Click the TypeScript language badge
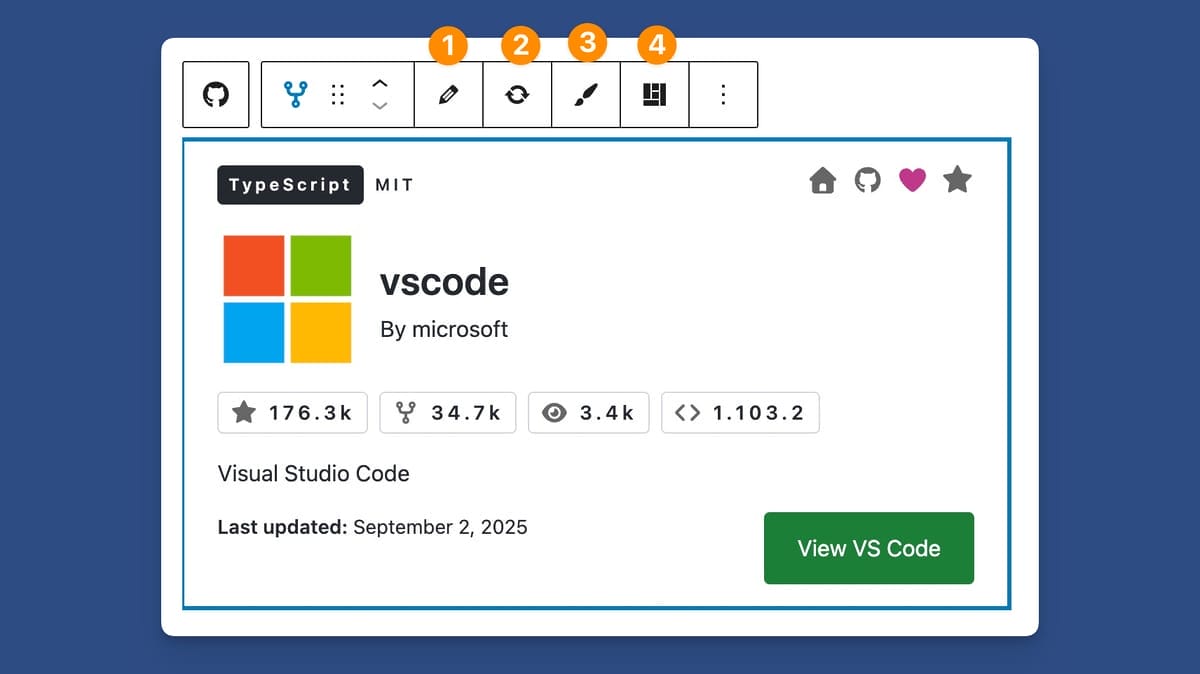Screen dimensions: 1200x674 pyautogui.click(x=290, y=185)
